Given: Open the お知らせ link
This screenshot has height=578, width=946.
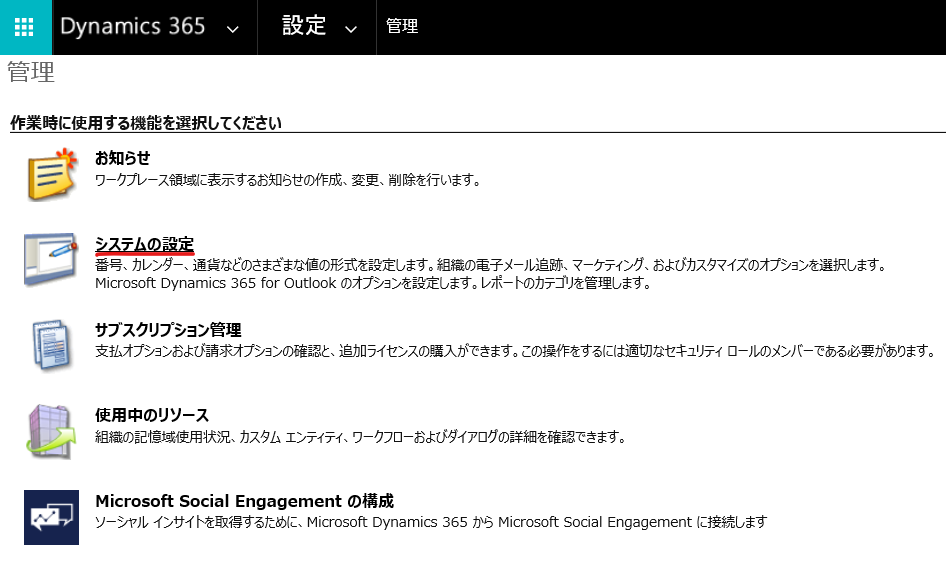Looking at the screenshot, I should (122, 158).
